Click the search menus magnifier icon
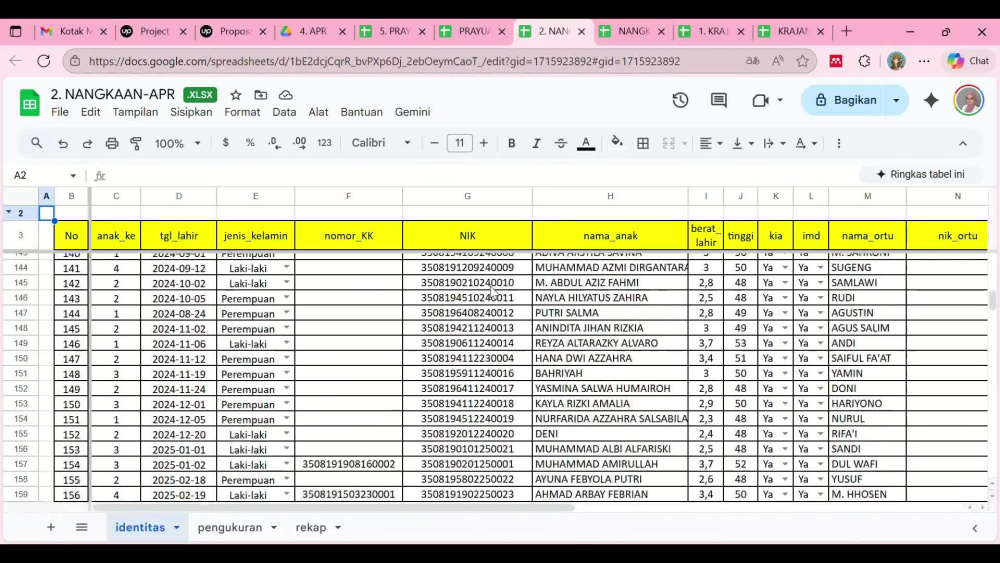Screen dimensions: 1000x563 [x=36, y=143]
